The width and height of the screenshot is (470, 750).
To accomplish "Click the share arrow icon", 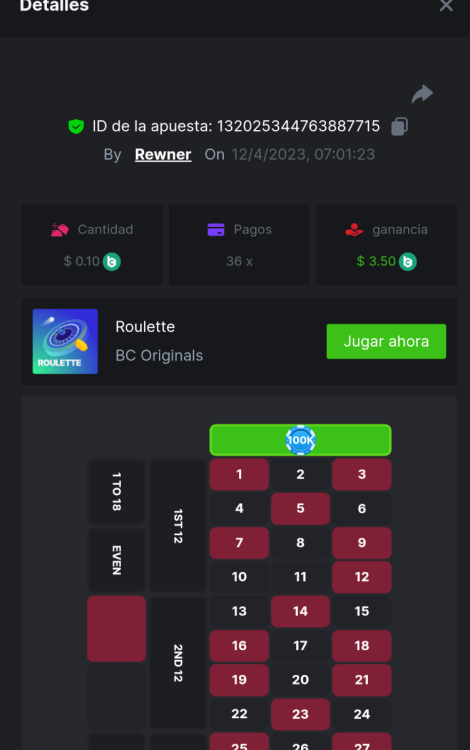I will tap(422, 94).
